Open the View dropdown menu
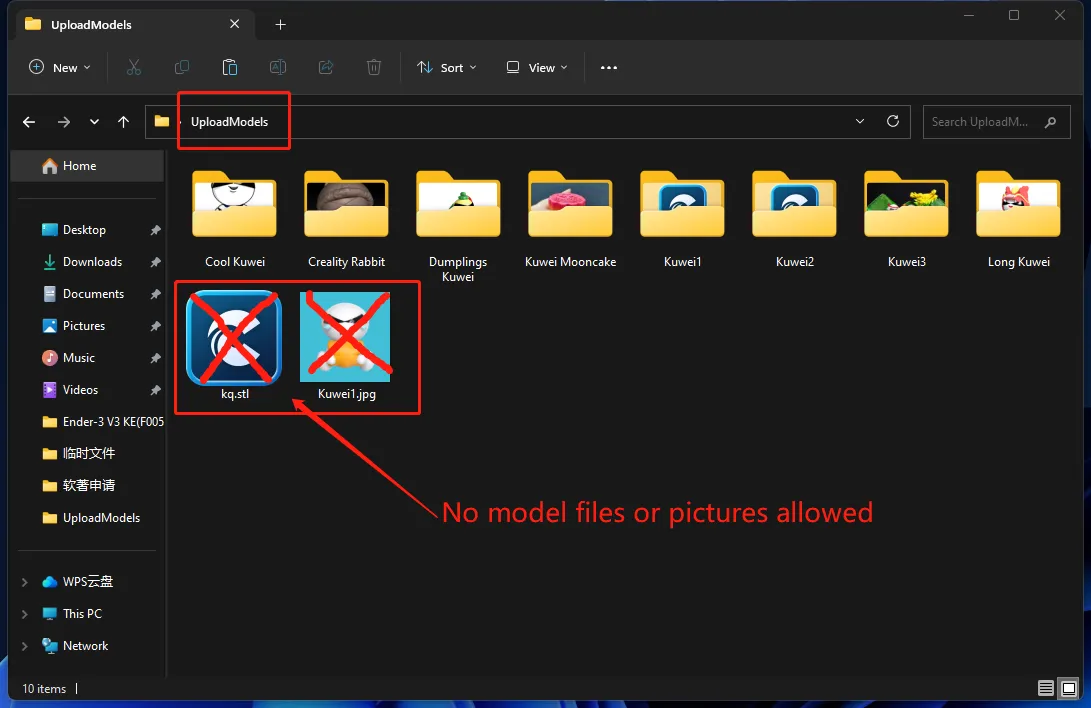Image resolution: width=1091 pixels, height=708 pixels. [537, 67]
